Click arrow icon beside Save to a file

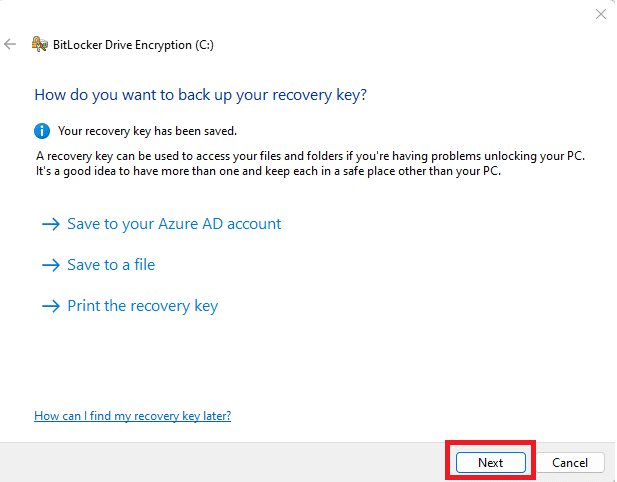point(51,265)
